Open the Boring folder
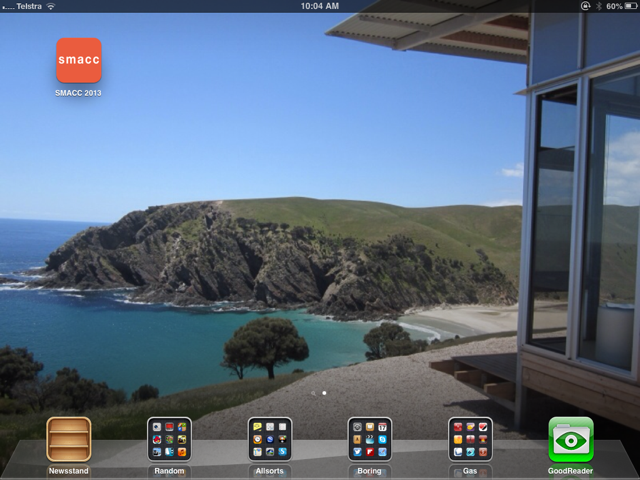This screenshot has width=640, height=480. pyautogui.click(x=370, y=439)
